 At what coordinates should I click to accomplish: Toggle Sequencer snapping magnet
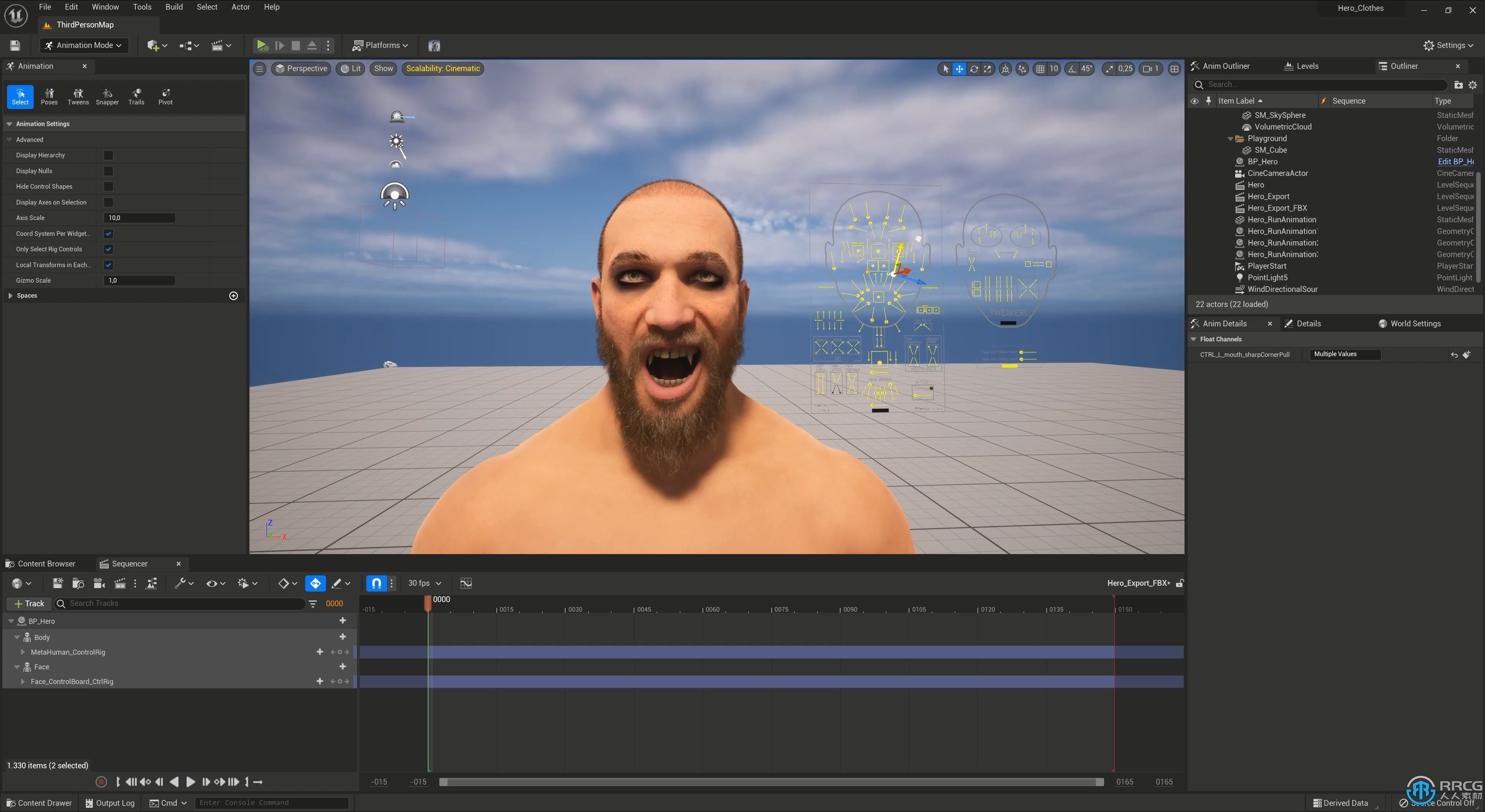tap(376, 583)
